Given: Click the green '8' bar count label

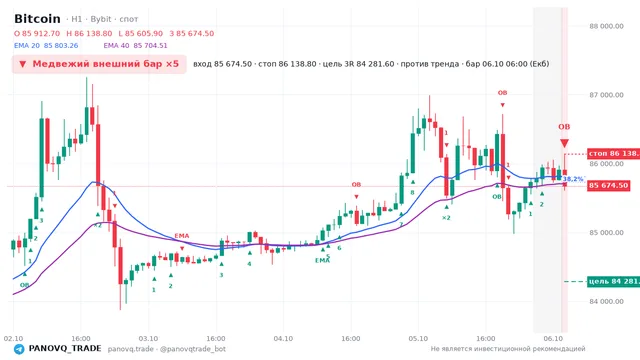Looking at the screenshot, I should 412,193.
